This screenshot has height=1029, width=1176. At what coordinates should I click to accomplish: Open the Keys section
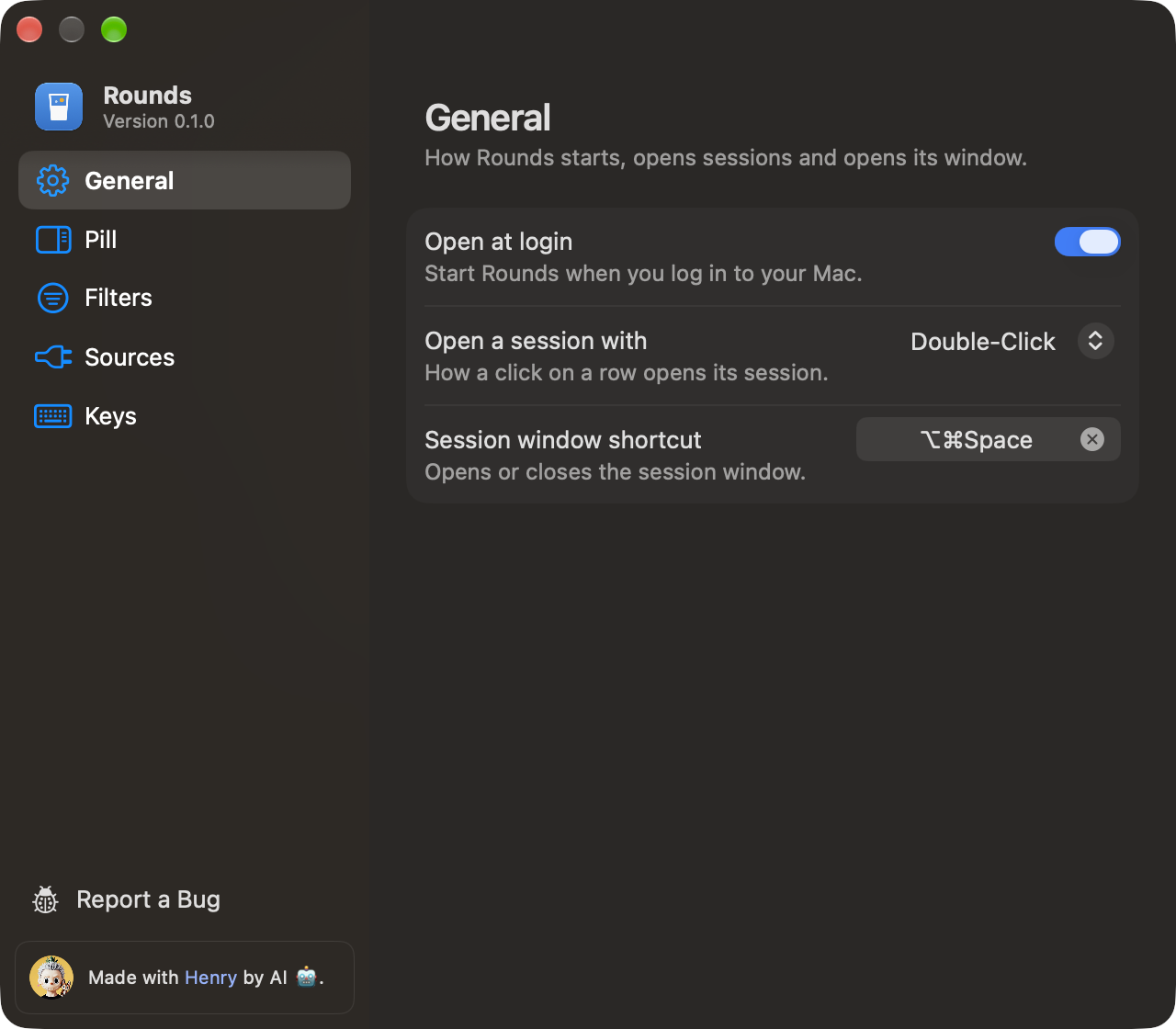[x=185, y=416]
